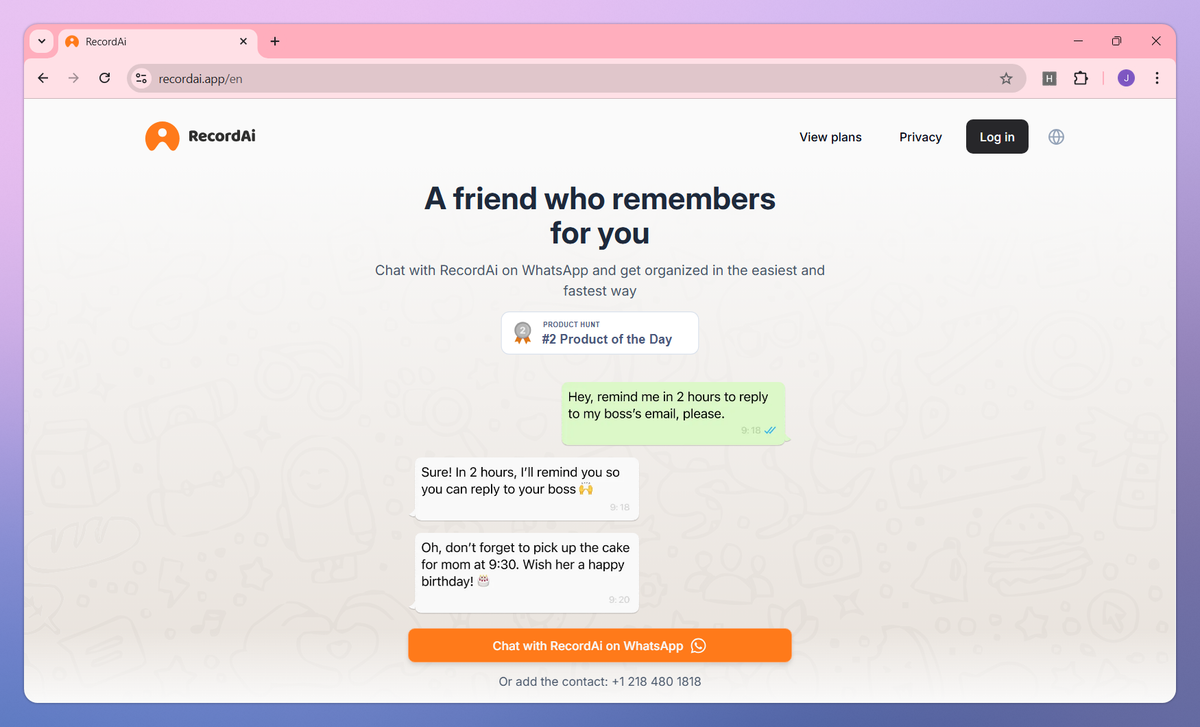Click the contact number +1 218 480 1818
This screenshot has height=727, width=1200.
pos(654,682)
